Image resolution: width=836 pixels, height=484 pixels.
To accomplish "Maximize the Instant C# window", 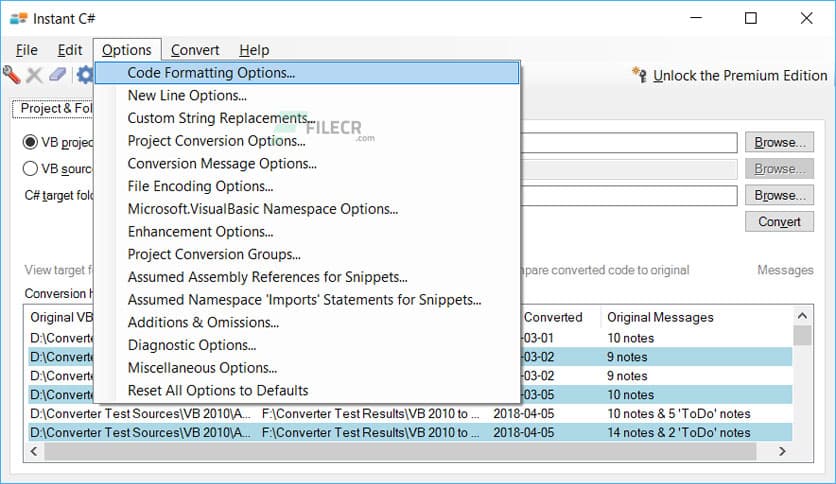I will (x=751, y=19).
